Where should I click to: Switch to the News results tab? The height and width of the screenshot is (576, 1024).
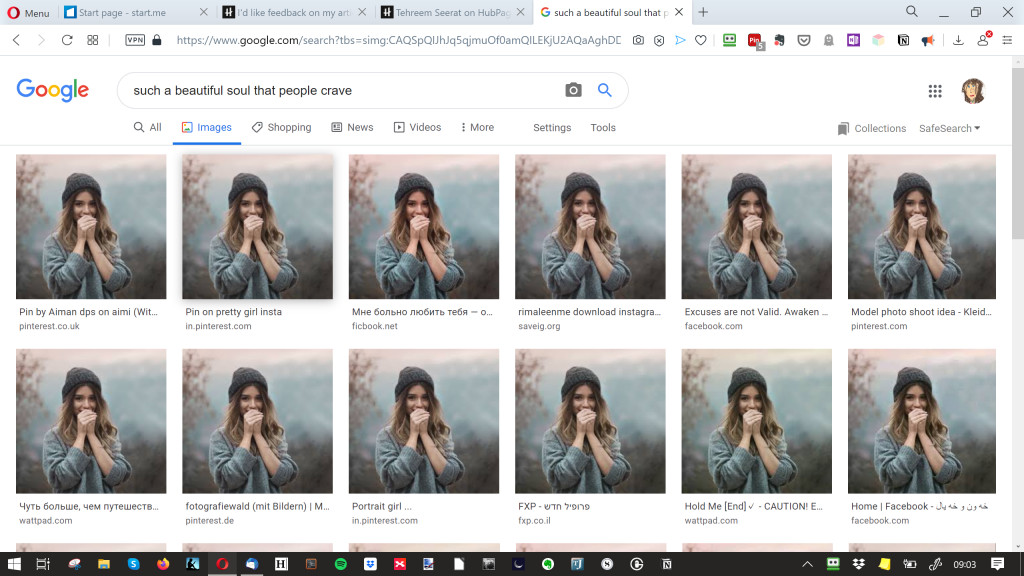pos(352,127)
